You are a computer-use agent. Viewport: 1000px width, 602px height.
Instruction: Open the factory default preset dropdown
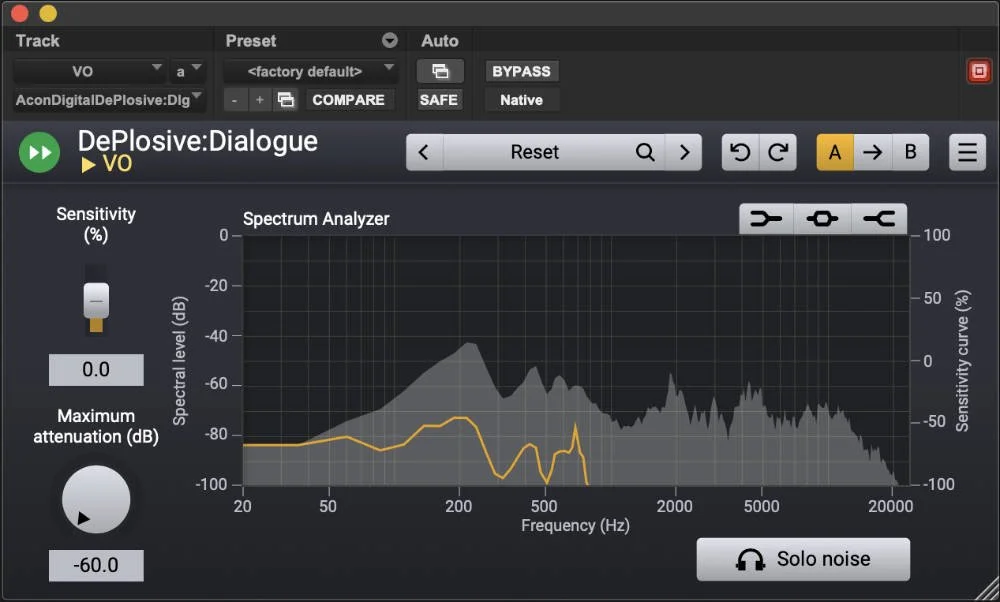coord(311,71)
